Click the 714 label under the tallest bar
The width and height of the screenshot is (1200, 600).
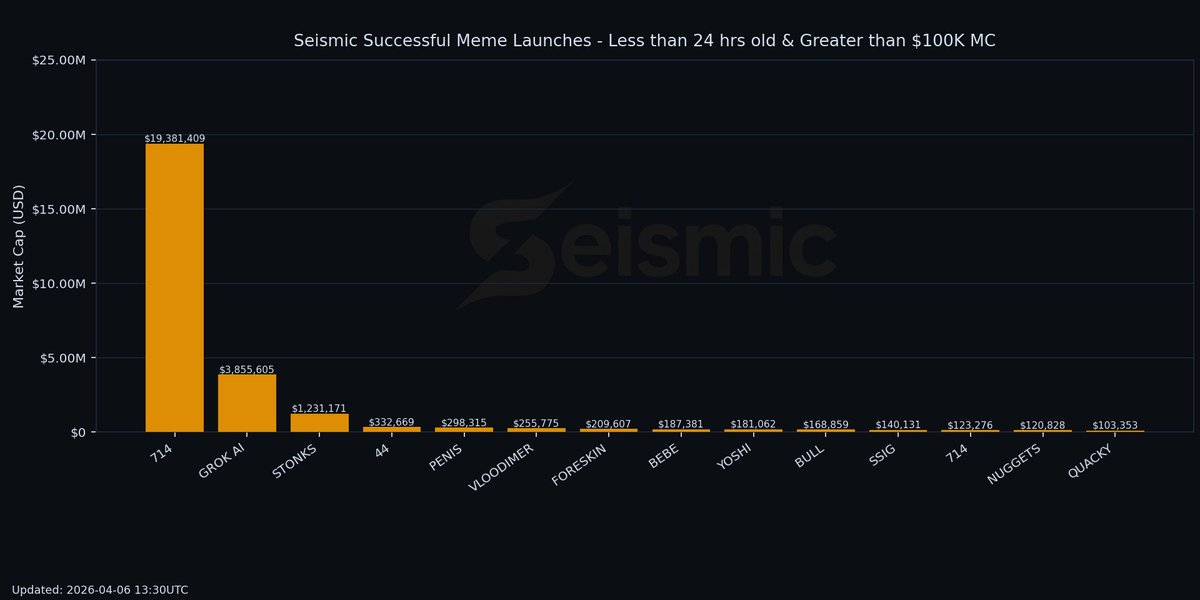point(163,452)
